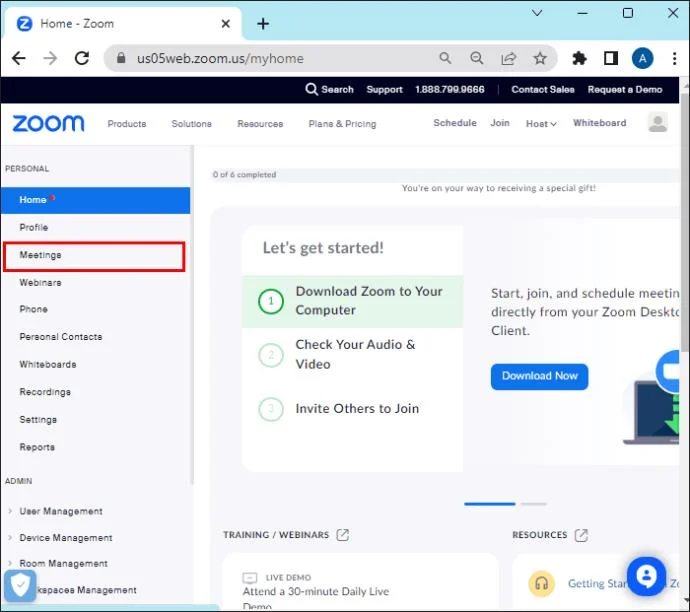Screen dimensions: 690x612
Task: Open Webinars in the sidebar
Action: click(40, 283)
